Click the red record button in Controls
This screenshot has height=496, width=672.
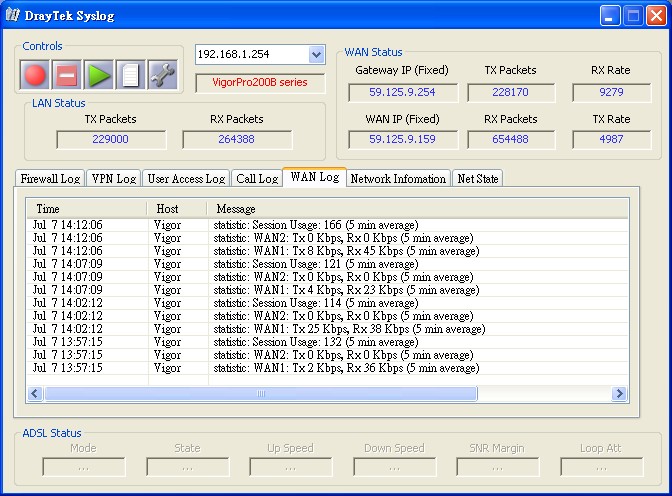point(35,75)
